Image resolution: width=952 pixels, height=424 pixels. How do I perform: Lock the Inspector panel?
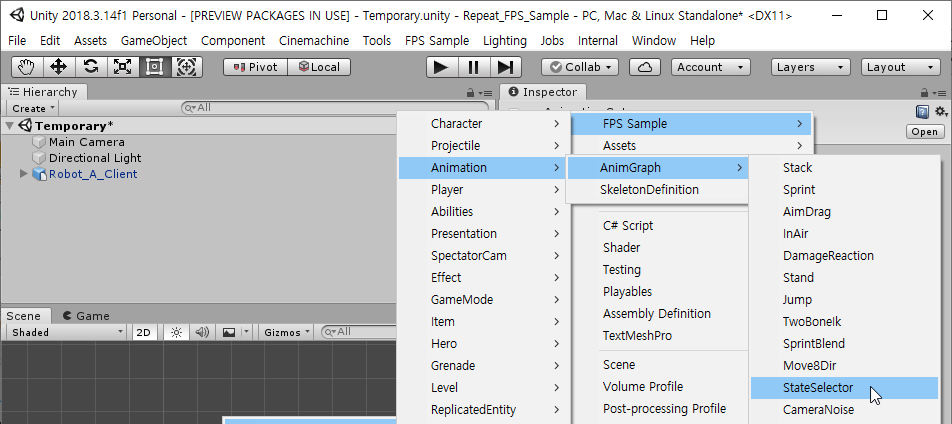925,93
